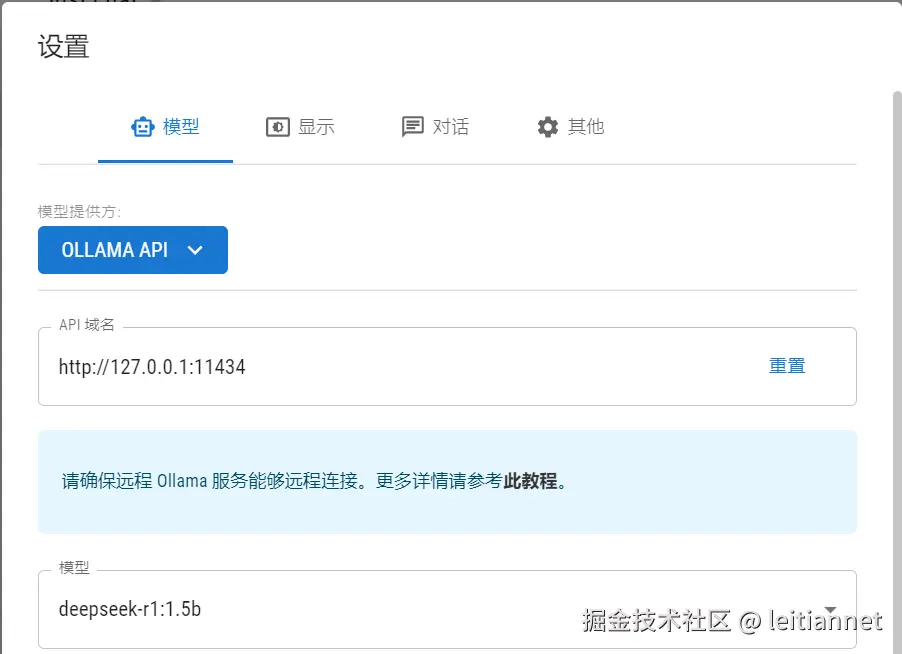Open the 其他 settings tab
This screenshot has height=654, width=902.
pyautogui.click(x=570, y=127)
